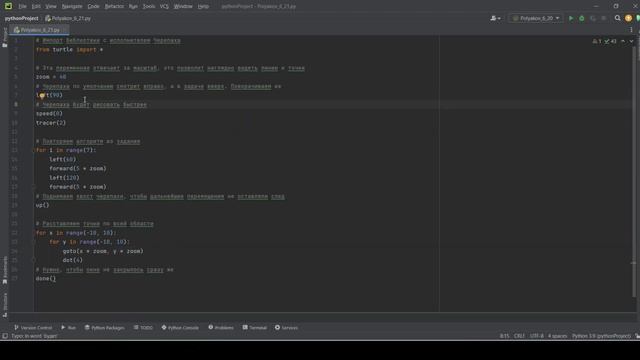Click the goto(x * zoom, y * zoom) line
Screen dimensions: 640x360
tap(103, 251)
